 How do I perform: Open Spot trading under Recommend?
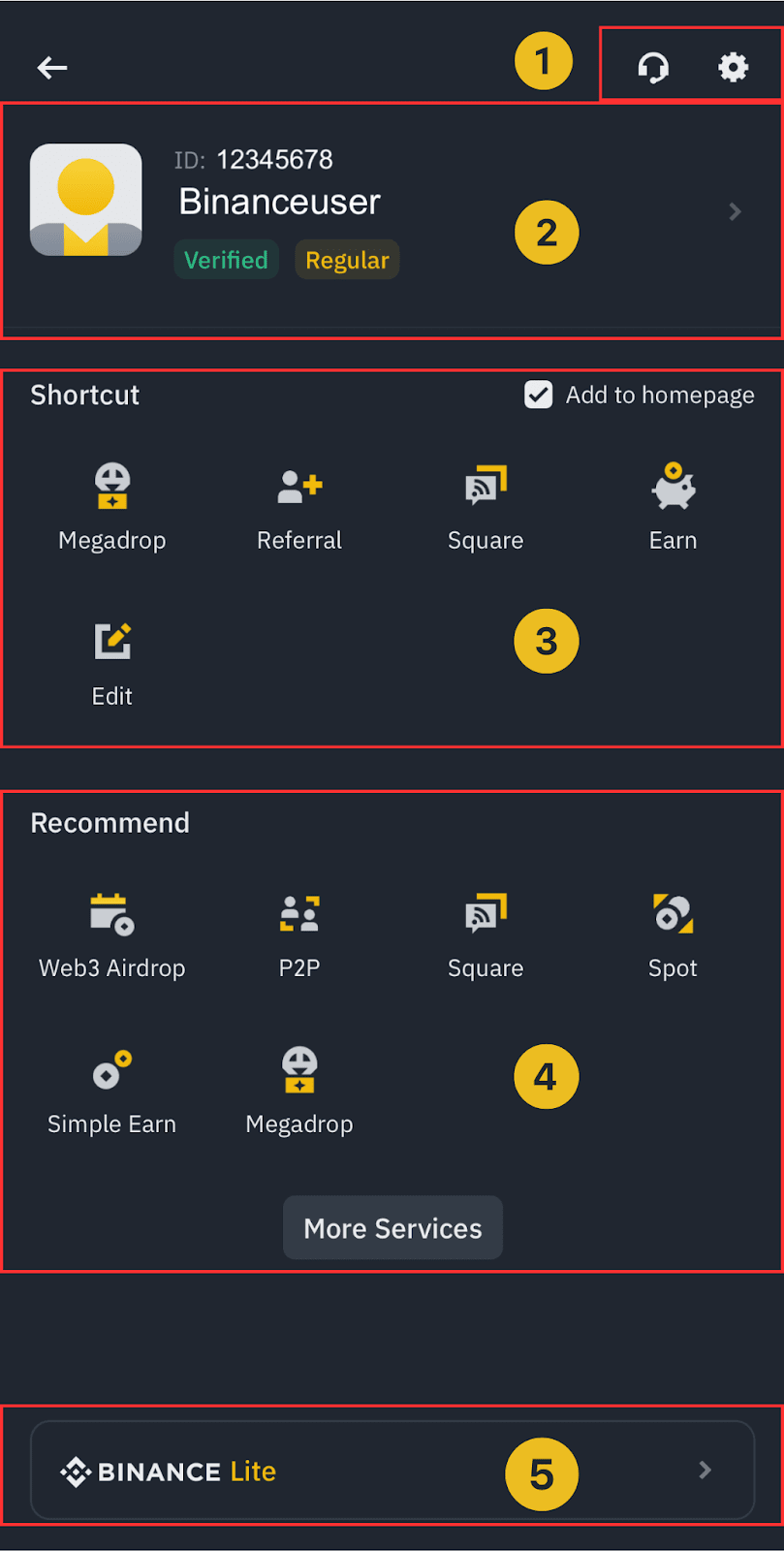[x=673, y=914]
